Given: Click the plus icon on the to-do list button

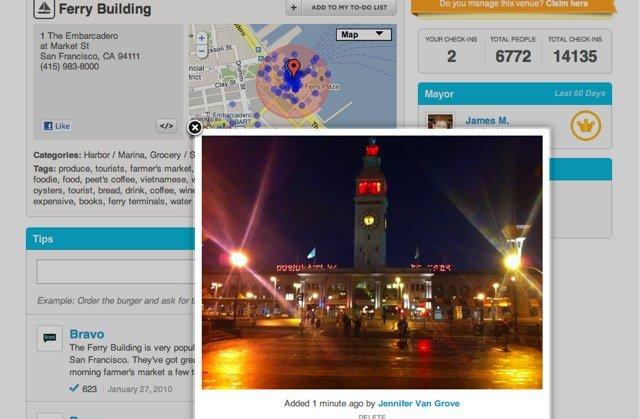Looking at the screenshot, I should click(293, 7).
